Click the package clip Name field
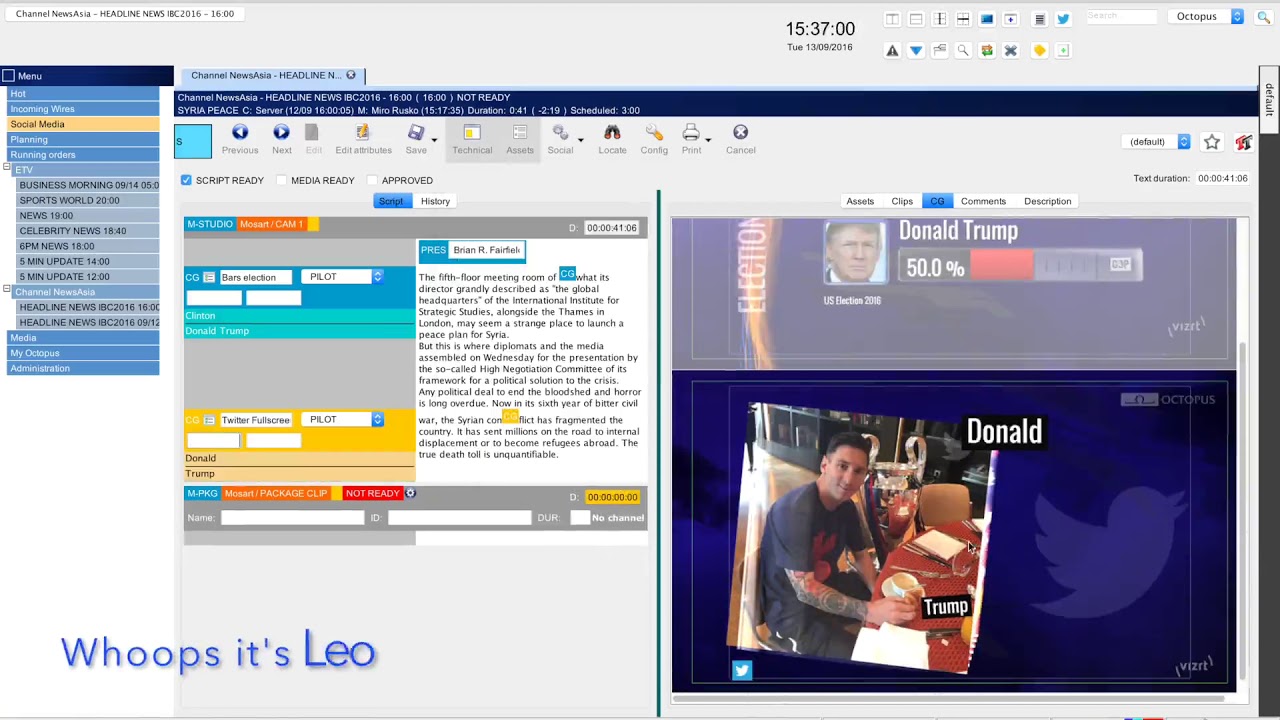Image resolution: width=1280 pixels, height=720 pixels. click(293, 518)
